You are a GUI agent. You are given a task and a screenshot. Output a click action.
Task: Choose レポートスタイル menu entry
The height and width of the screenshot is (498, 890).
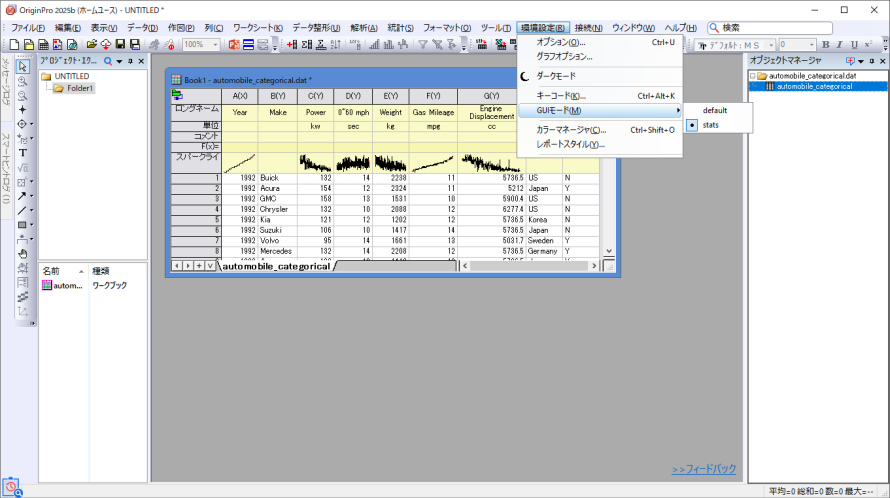point(599,144)
